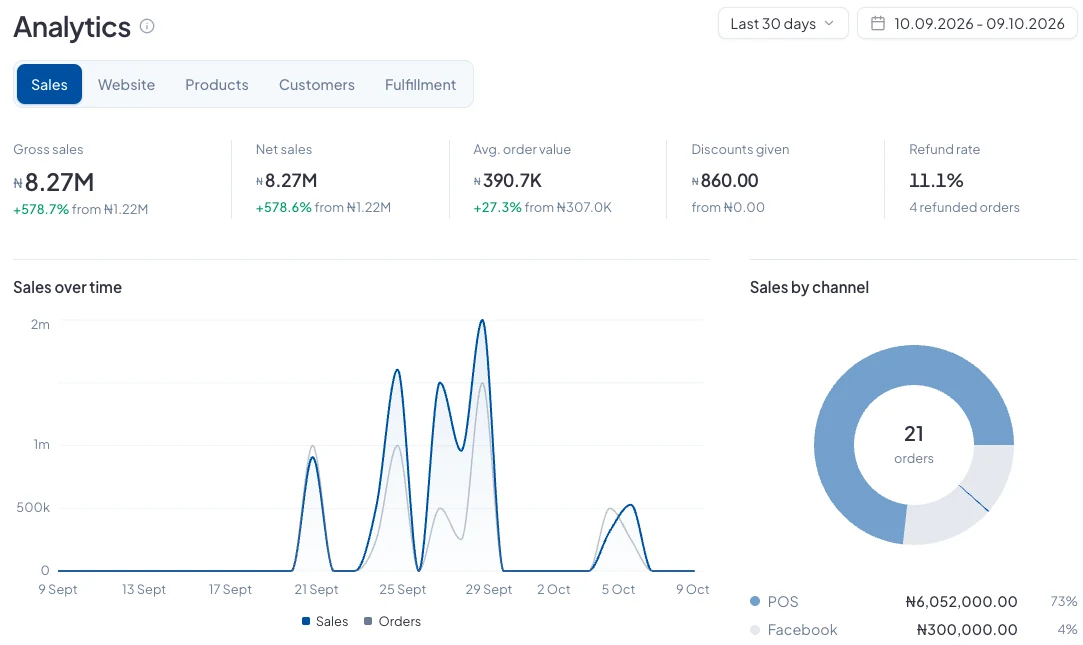The image size is (1083, 645).
Task: Click the 11.1% refund rate value
Action: 936,181
